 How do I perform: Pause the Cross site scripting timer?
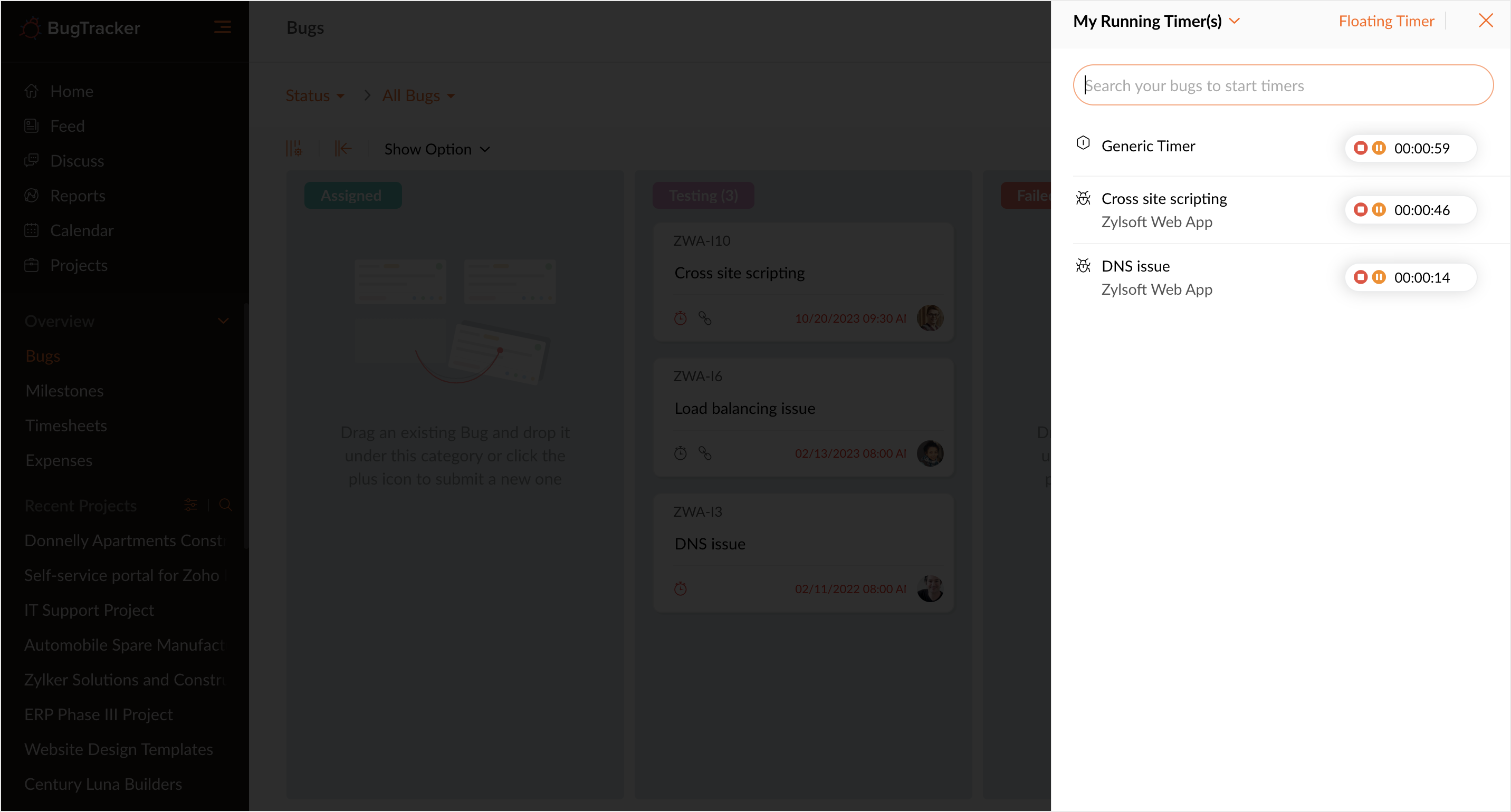[x=1379, y=209]
